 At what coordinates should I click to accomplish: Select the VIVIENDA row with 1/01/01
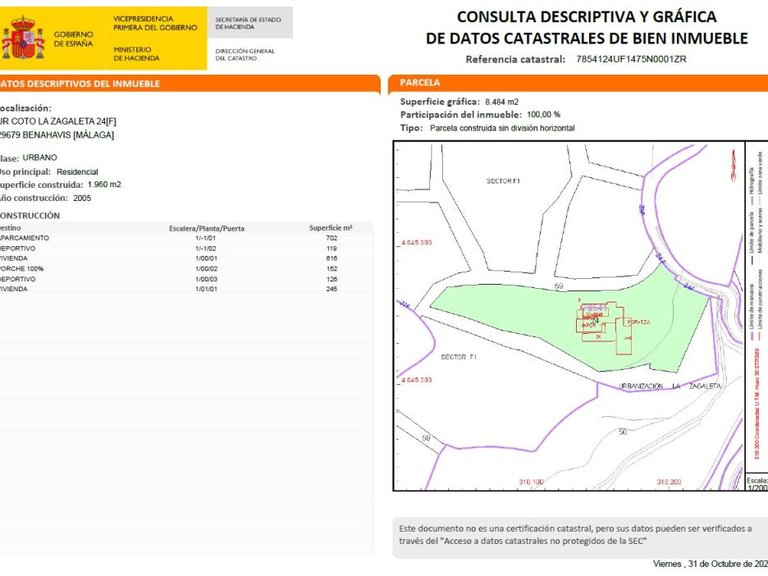pos(186,289)
